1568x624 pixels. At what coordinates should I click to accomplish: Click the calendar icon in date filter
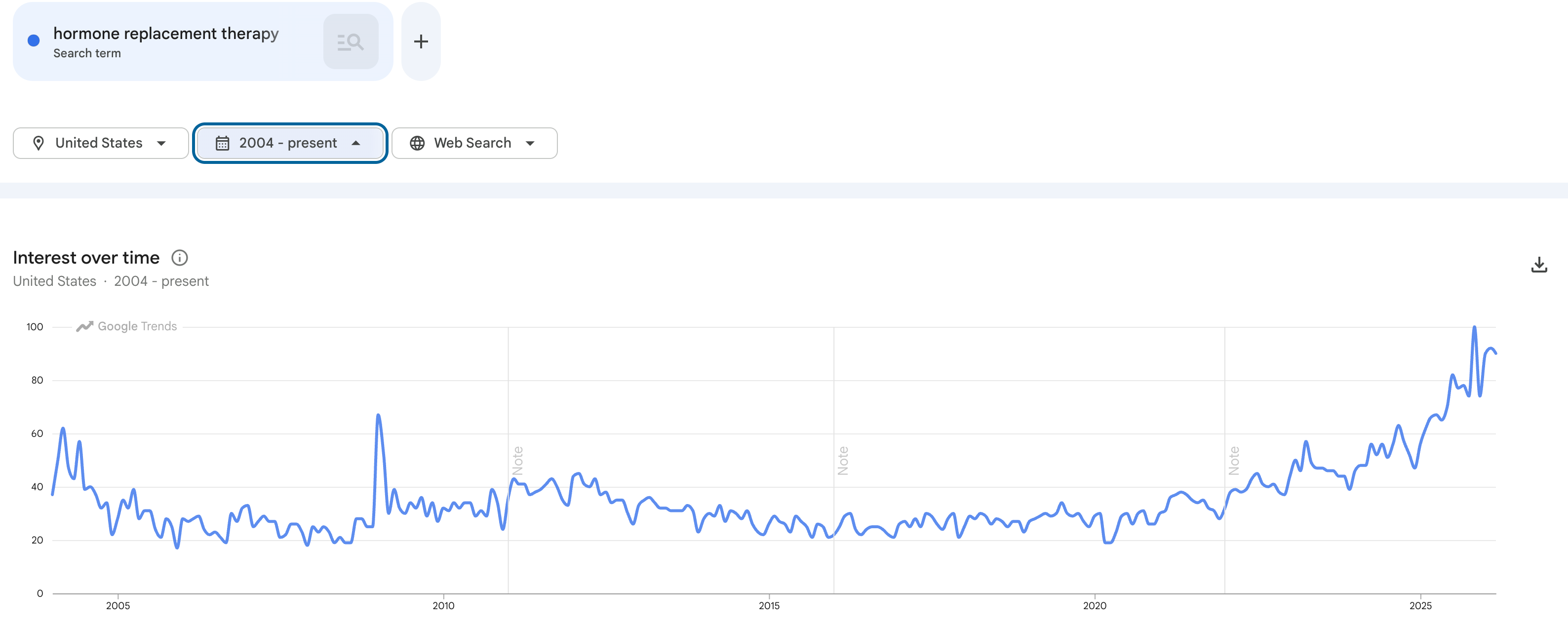coord(222,143)
